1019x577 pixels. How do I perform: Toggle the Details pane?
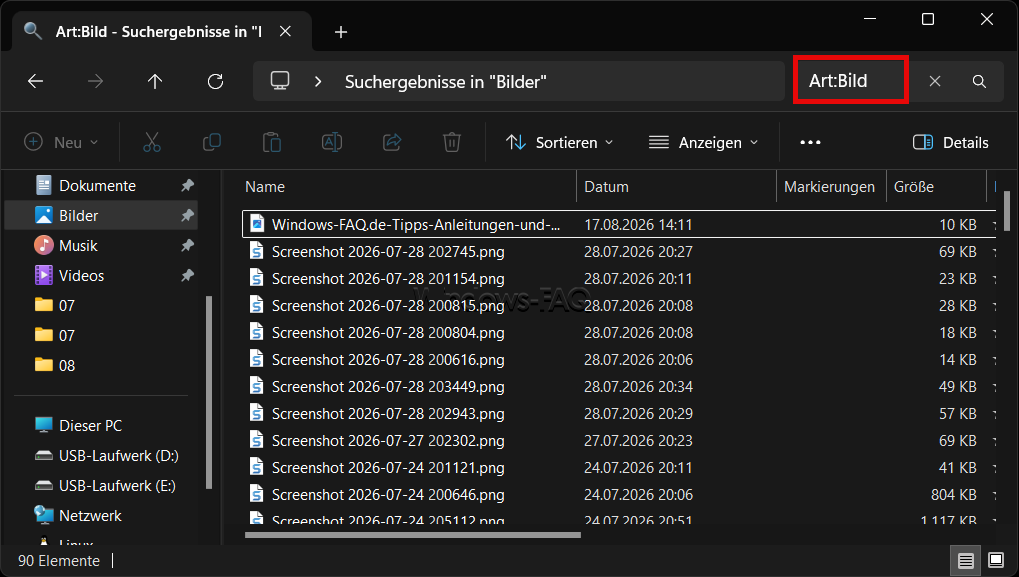[x=951, y=142]
